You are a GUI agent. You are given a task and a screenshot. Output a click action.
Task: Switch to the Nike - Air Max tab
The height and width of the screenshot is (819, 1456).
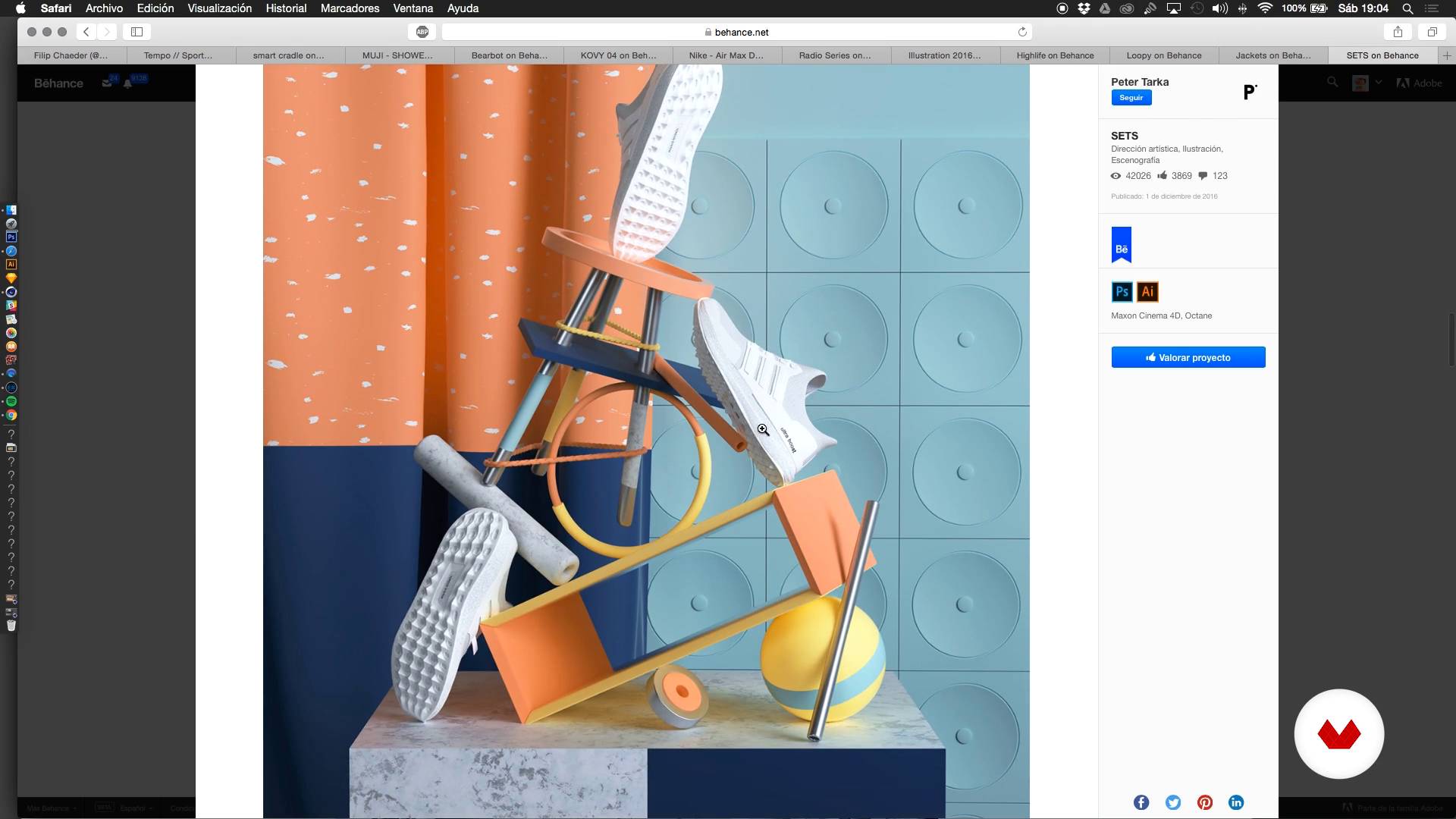726,55
